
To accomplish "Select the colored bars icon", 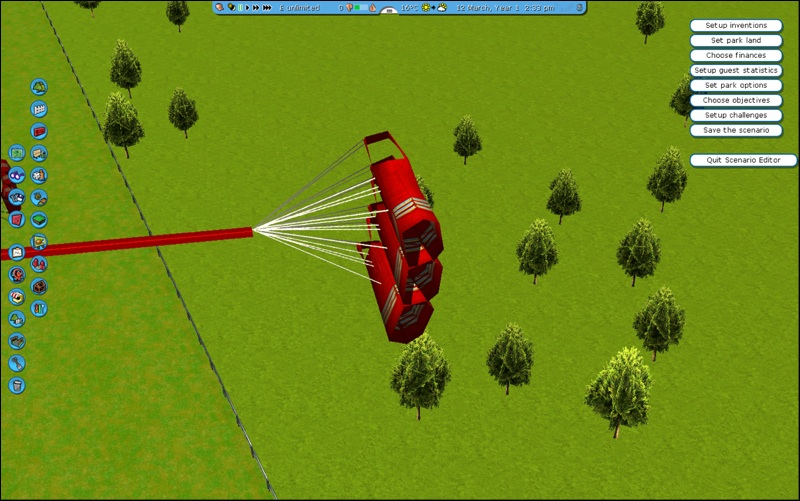I will pos(39,309).
